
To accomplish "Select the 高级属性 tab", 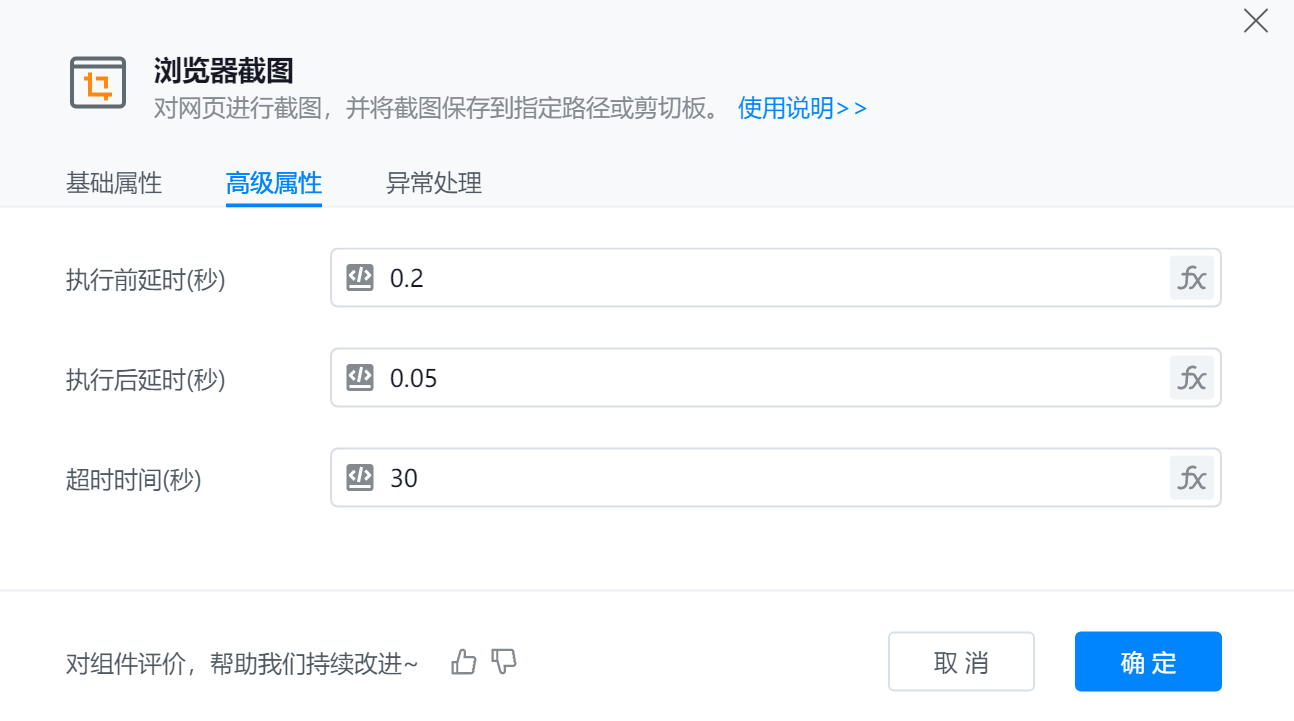I will tap(273, 183).
